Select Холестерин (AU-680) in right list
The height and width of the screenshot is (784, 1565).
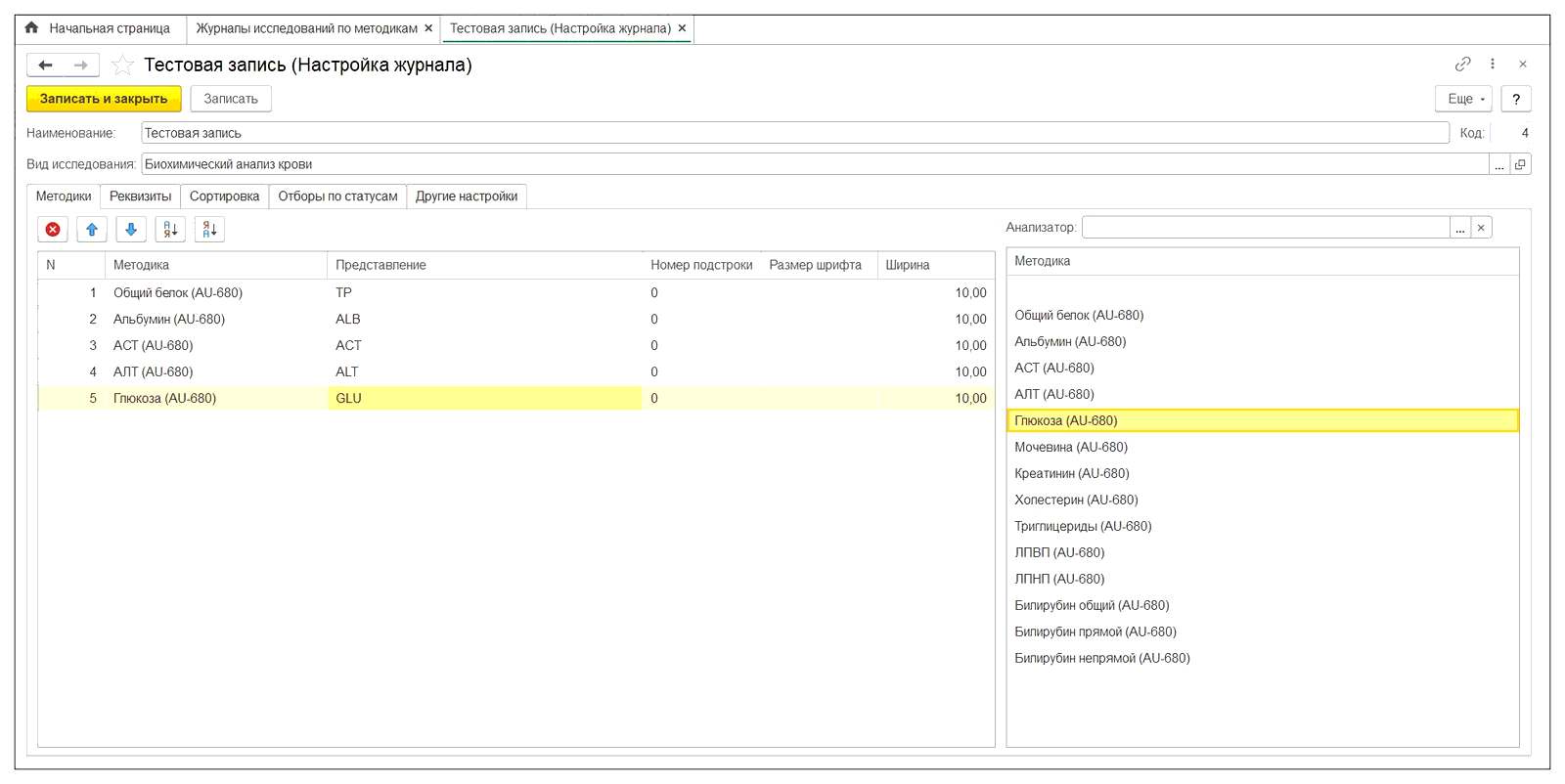(1263, 501)
